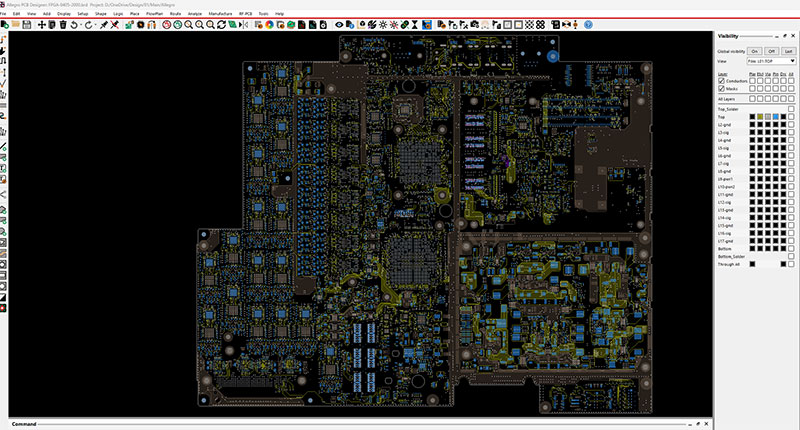Viewport: 800px width, 430px height.
Task: Click the checkerboard pattern toolbar icon
Action: pyautogui.click(x=530, y=24)
